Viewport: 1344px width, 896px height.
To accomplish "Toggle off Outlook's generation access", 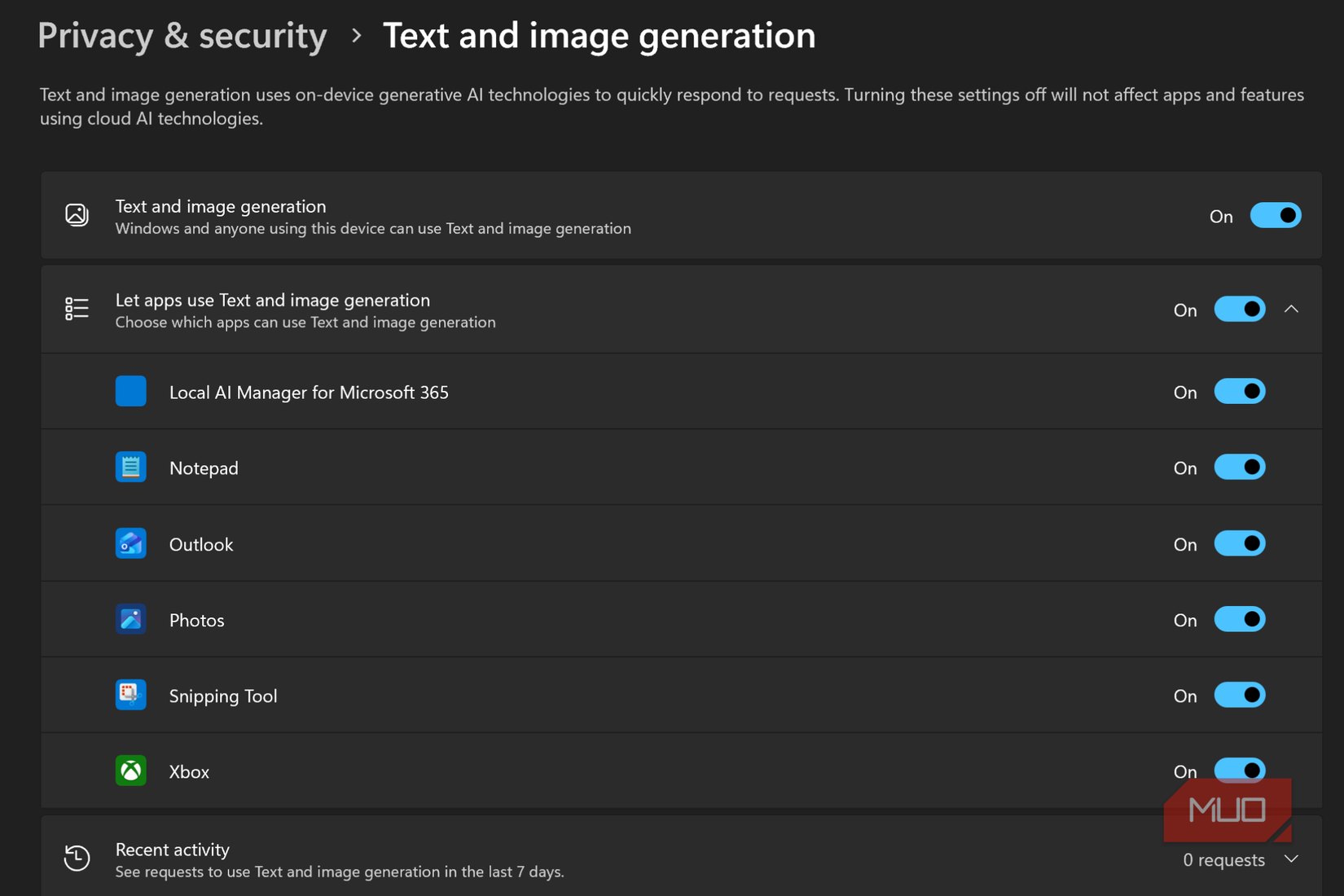I will 1240,543.
